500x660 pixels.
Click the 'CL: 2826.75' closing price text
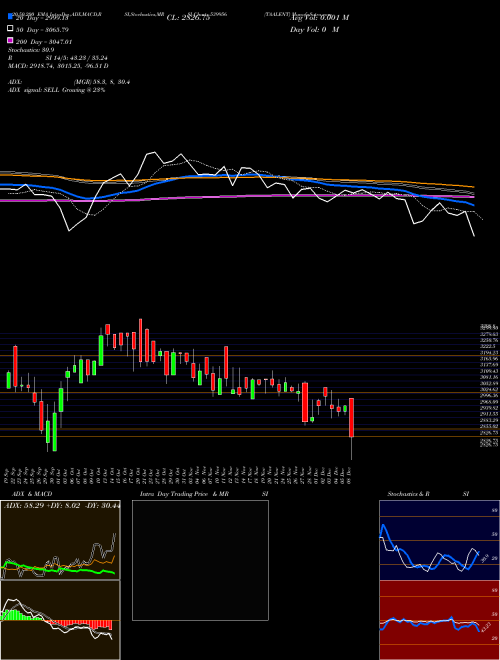[x=188, y=18]
